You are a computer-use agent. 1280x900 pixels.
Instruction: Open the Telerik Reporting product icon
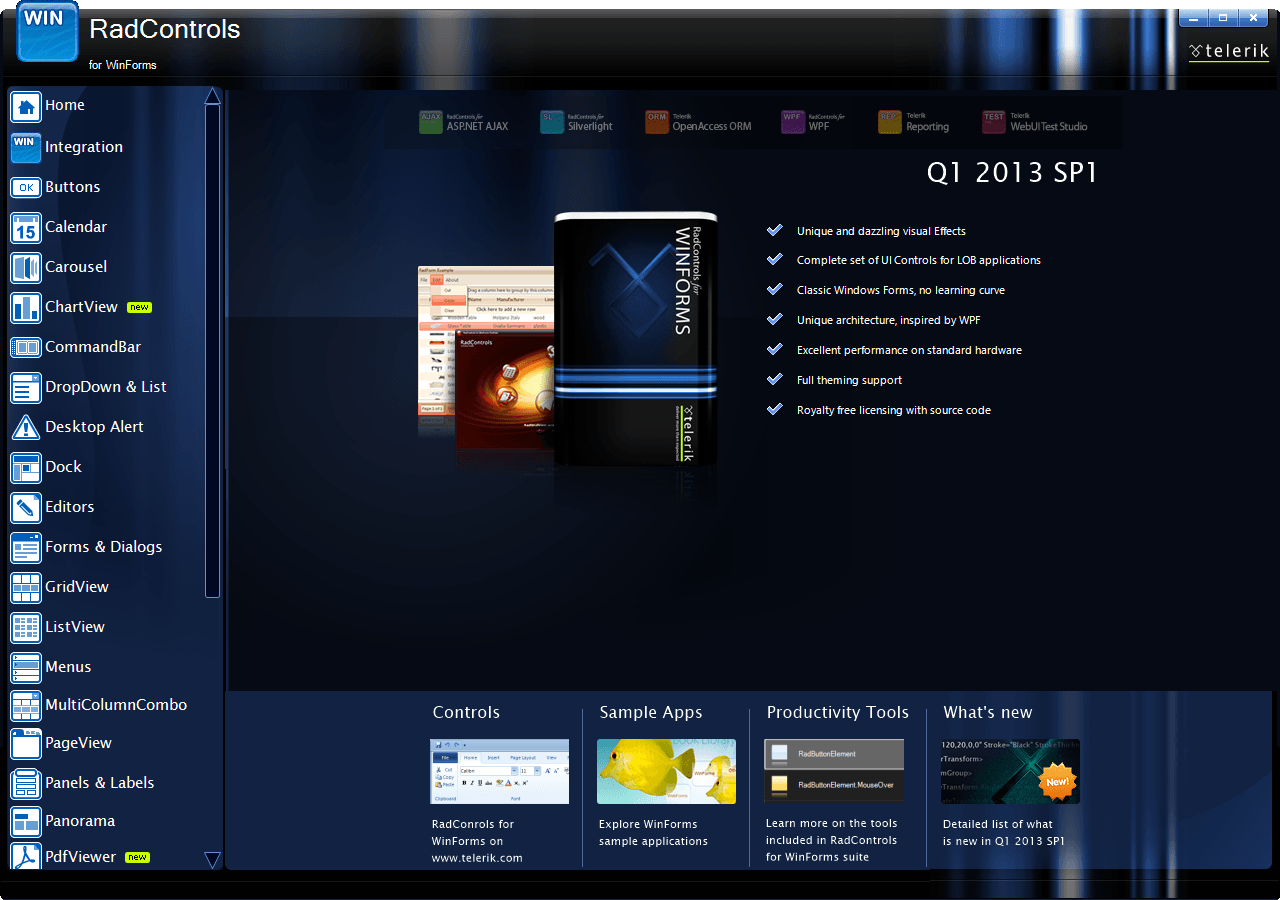click(x=890, y=122)
